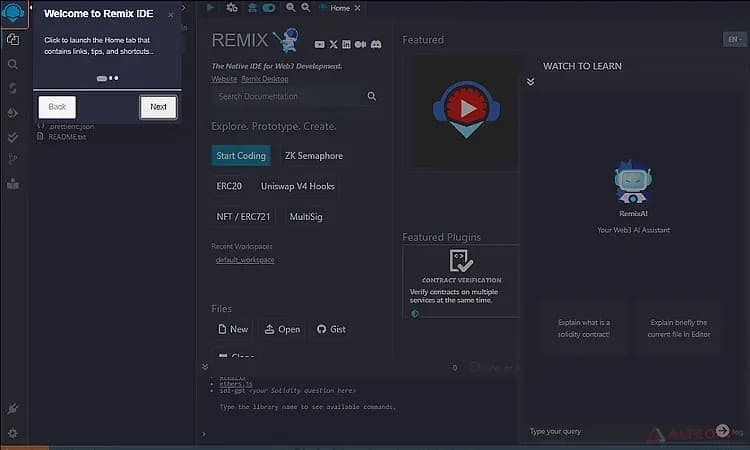Open the default_workspace recent workspace link
This screenshot has width=750, height=450.
[x=245, y=260]
